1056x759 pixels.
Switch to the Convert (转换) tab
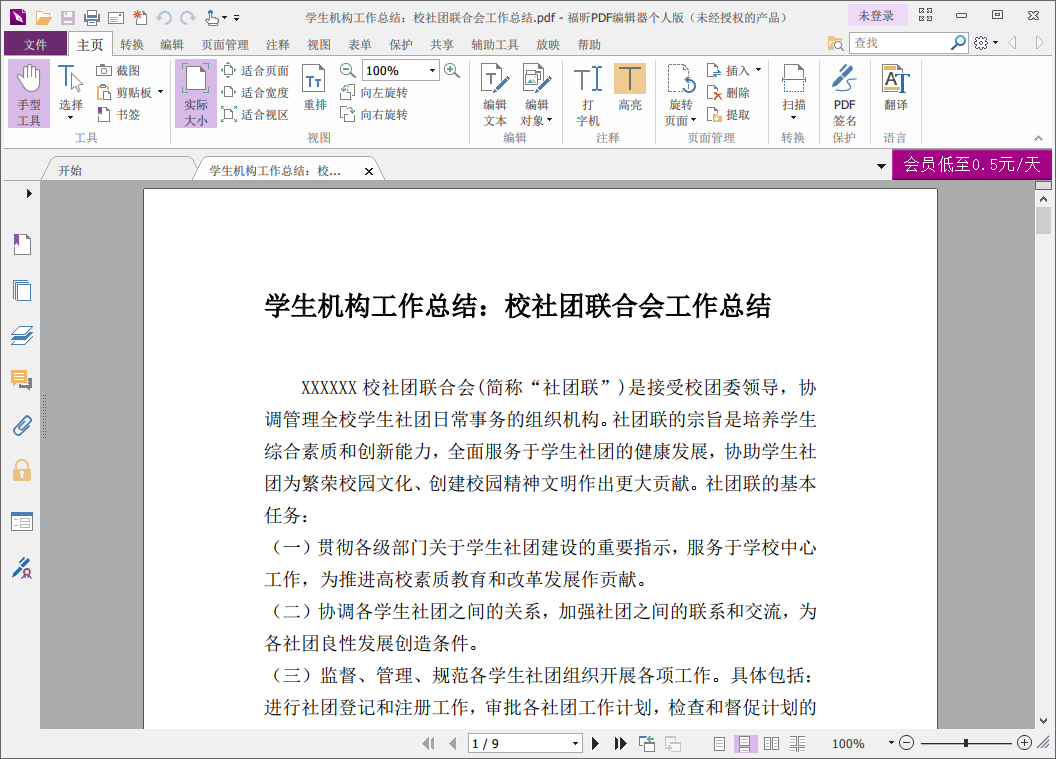click(x=132, y=44)
